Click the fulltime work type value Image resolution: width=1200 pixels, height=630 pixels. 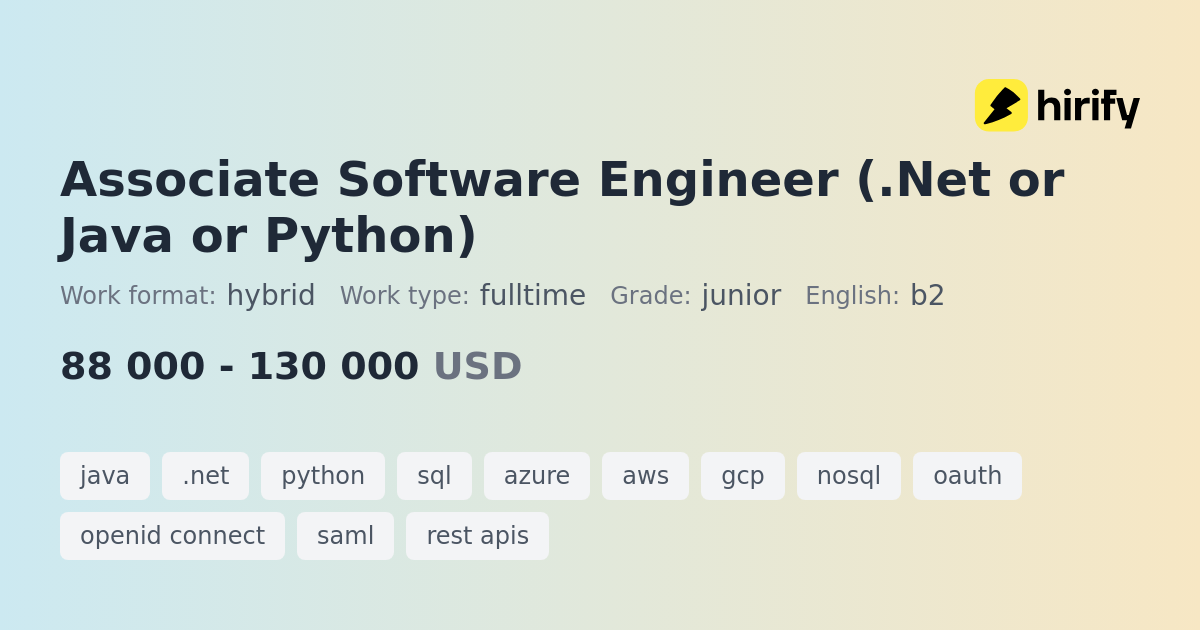[533, 296]
